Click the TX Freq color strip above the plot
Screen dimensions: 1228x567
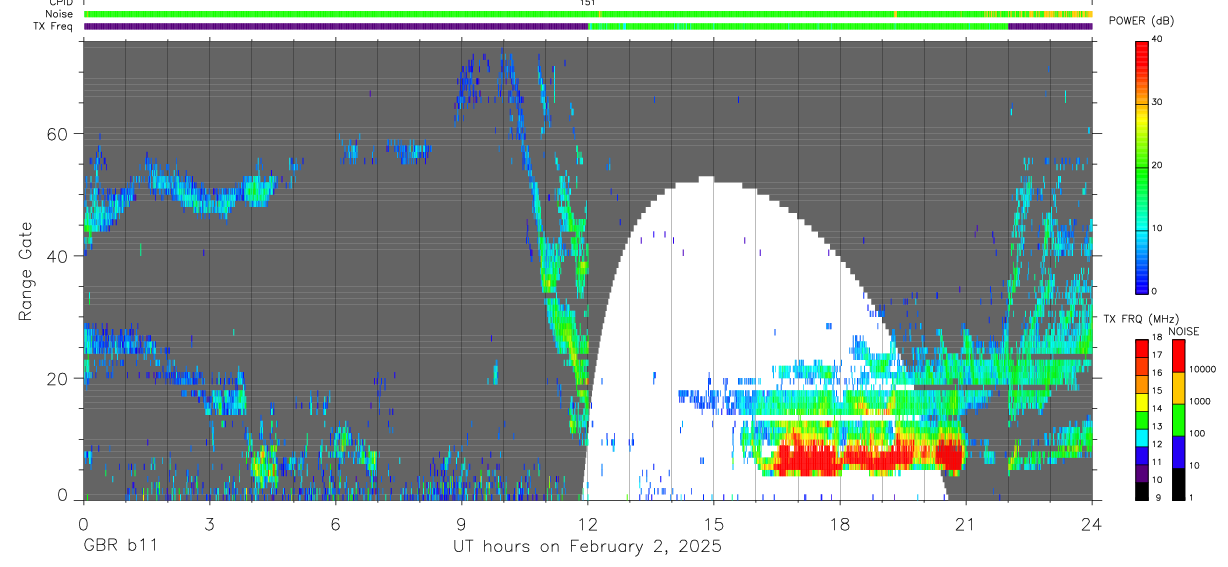pos(588,26)
